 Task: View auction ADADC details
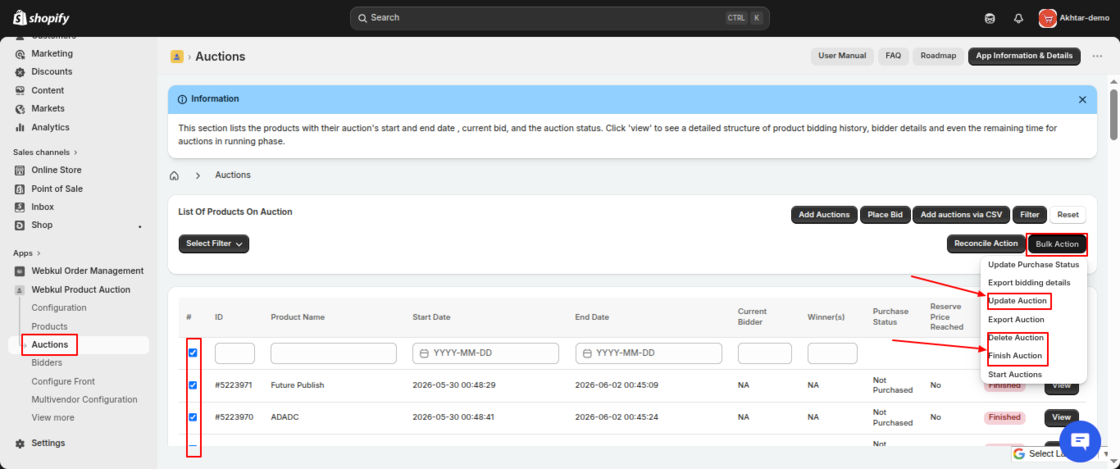(x=1061, y=418)
